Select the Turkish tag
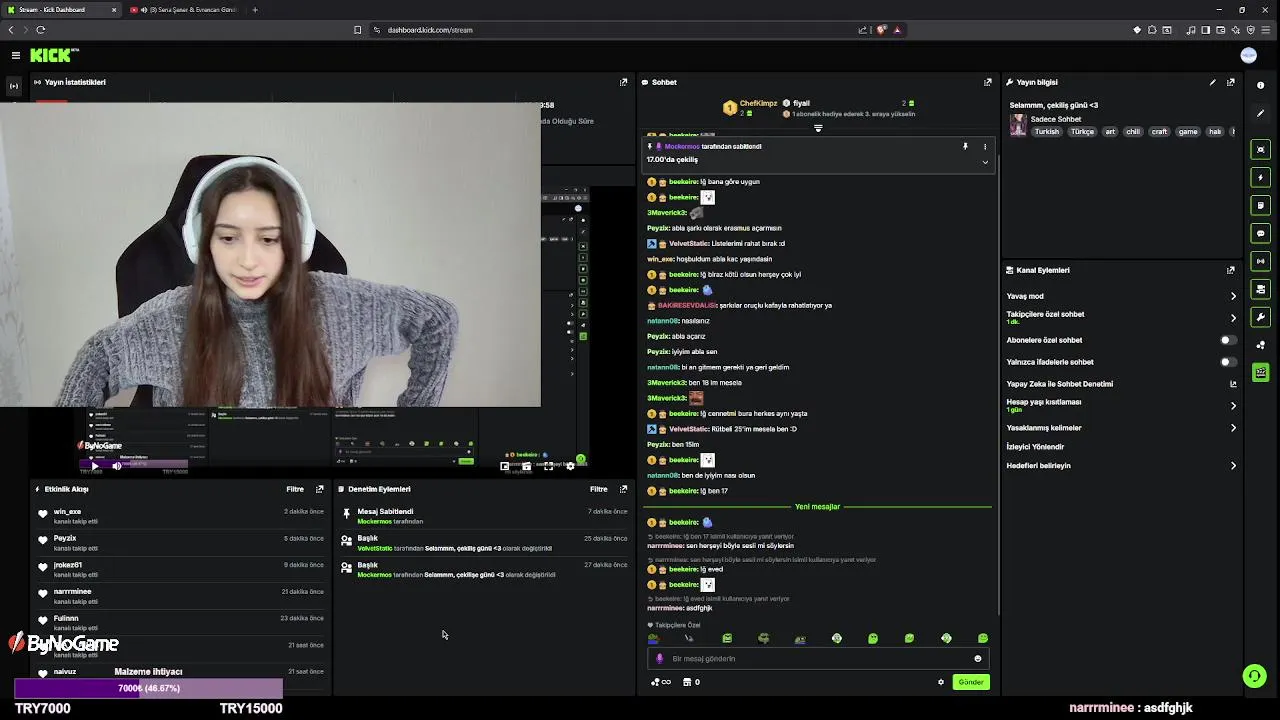Screen dimensions: 1280x720 (x=1046, y=132)
